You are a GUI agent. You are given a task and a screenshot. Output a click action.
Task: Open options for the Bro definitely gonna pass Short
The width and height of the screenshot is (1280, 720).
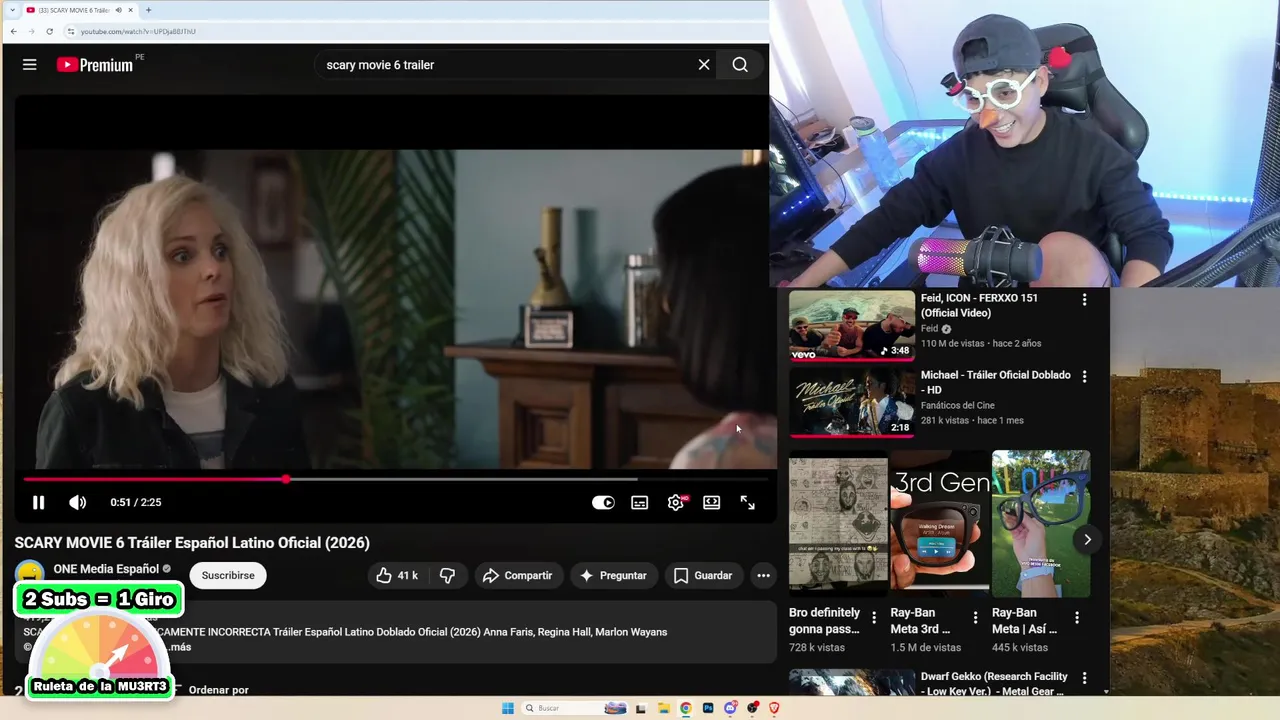[874, 618]
